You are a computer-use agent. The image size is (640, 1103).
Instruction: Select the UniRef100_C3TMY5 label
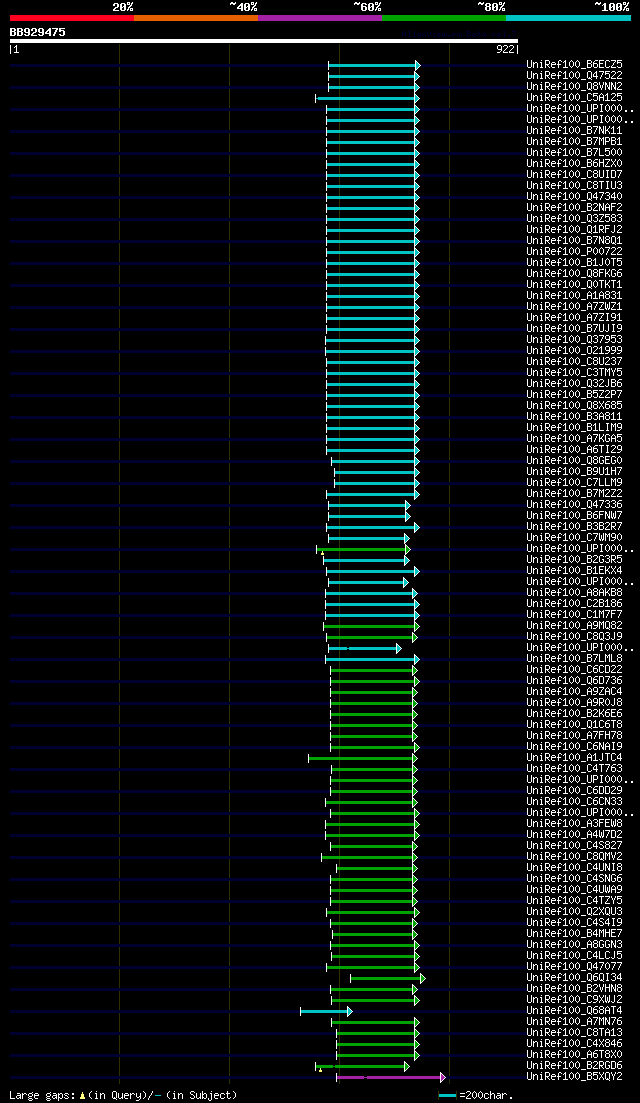(x=574, y=372)
